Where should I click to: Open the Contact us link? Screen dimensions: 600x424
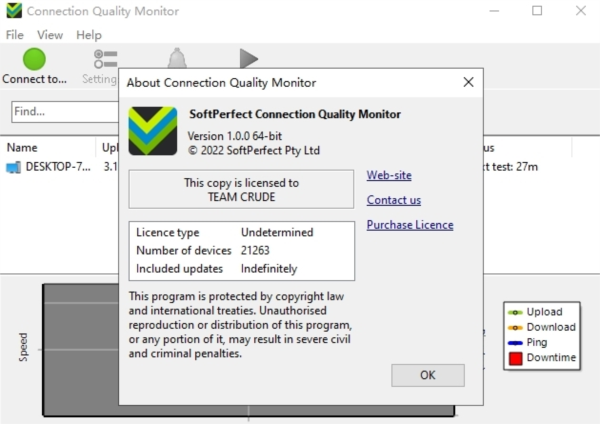pos(394,200)
